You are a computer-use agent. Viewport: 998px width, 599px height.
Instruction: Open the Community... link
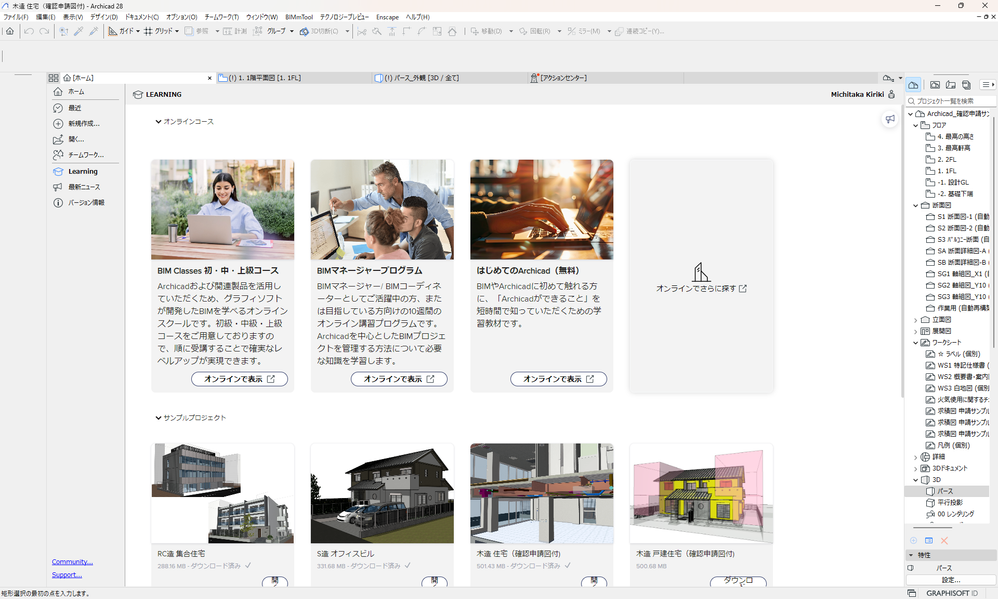[x=72, y=562]
